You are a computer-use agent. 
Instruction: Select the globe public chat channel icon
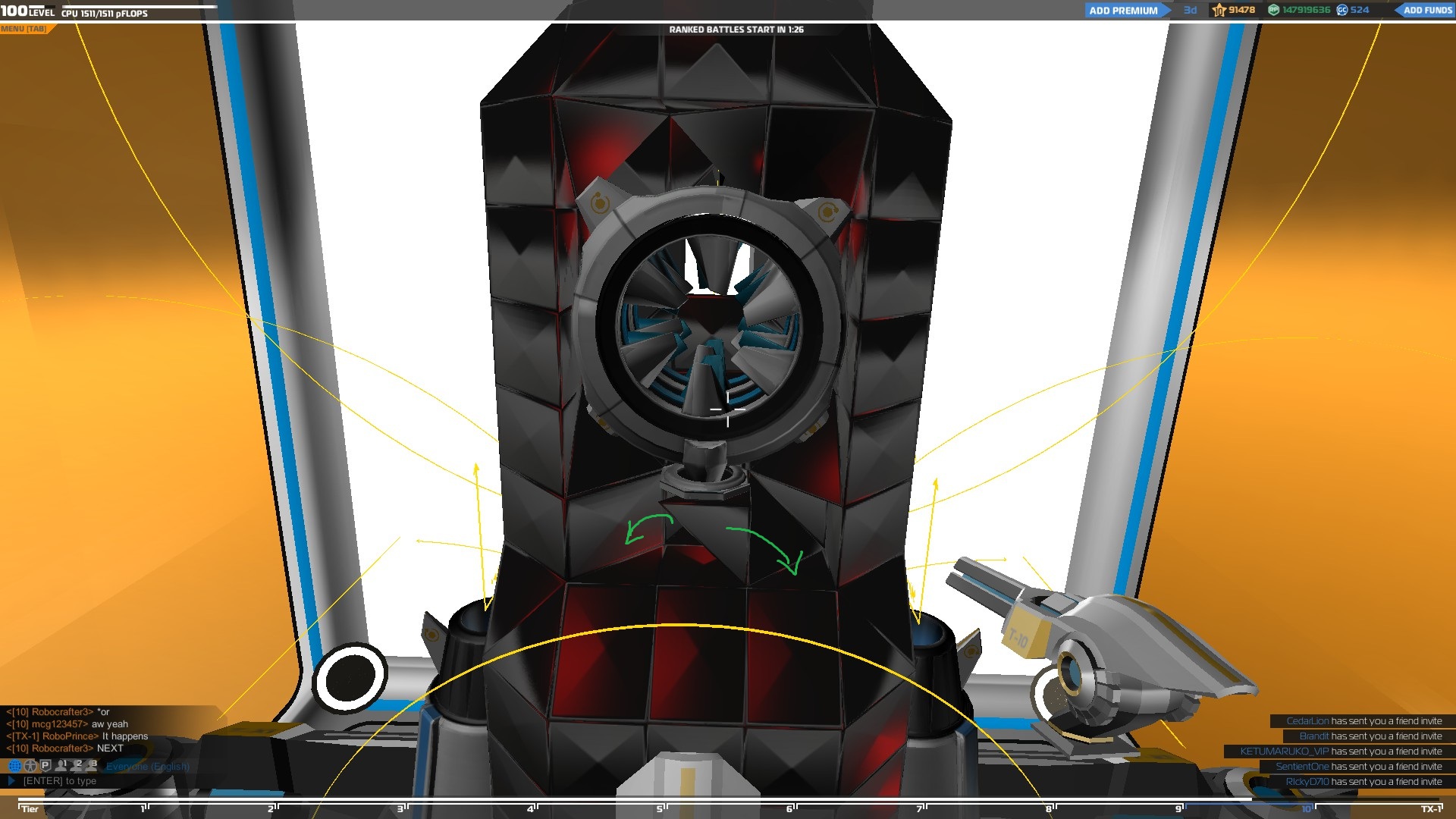[14, 766]
